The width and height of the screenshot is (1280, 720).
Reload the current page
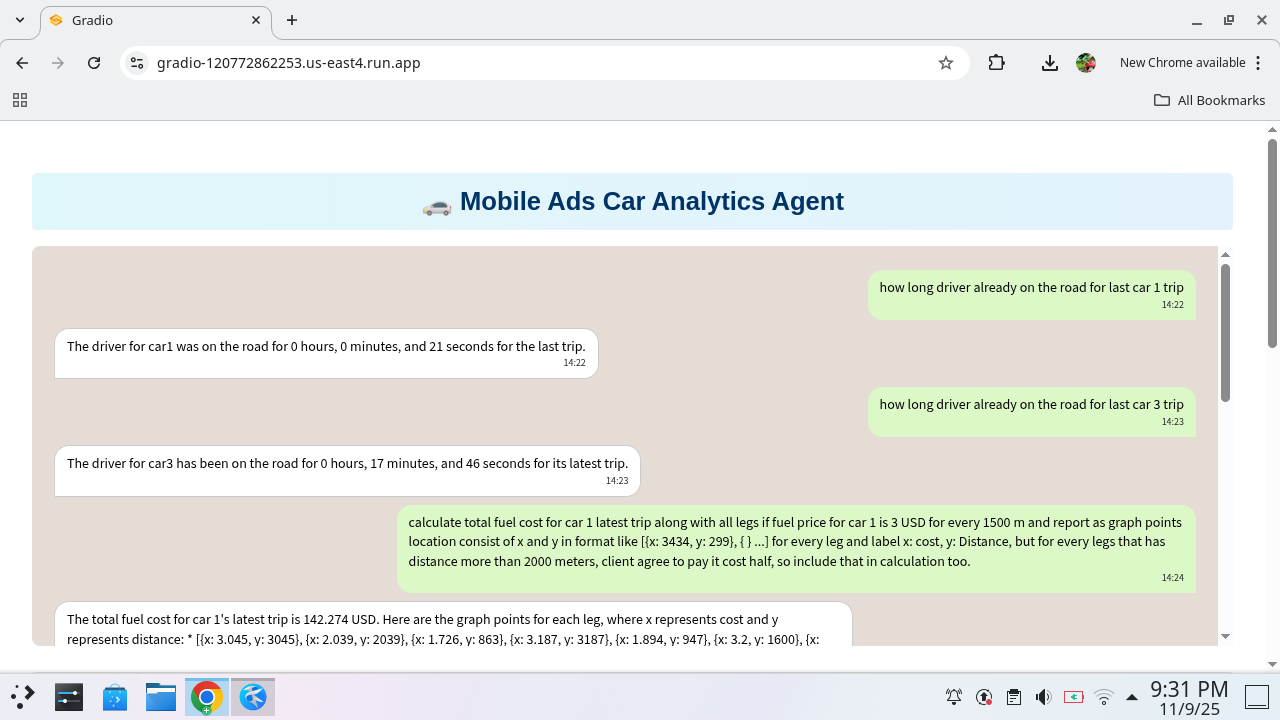94,62
